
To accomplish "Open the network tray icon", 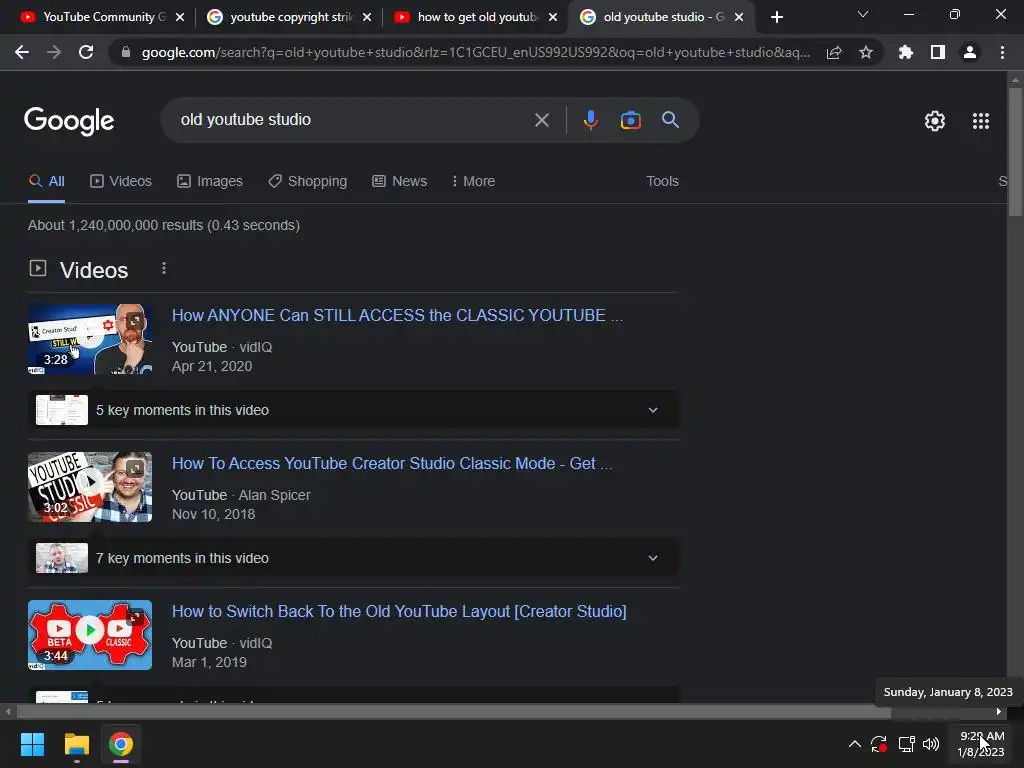I will (x=906, y=744).
